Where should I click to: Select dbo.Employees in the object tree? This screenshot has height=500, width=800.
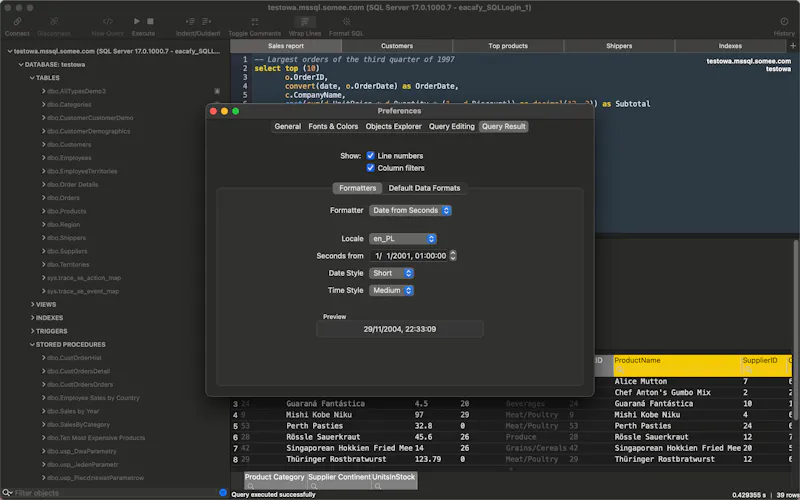[x=69, y=158]
